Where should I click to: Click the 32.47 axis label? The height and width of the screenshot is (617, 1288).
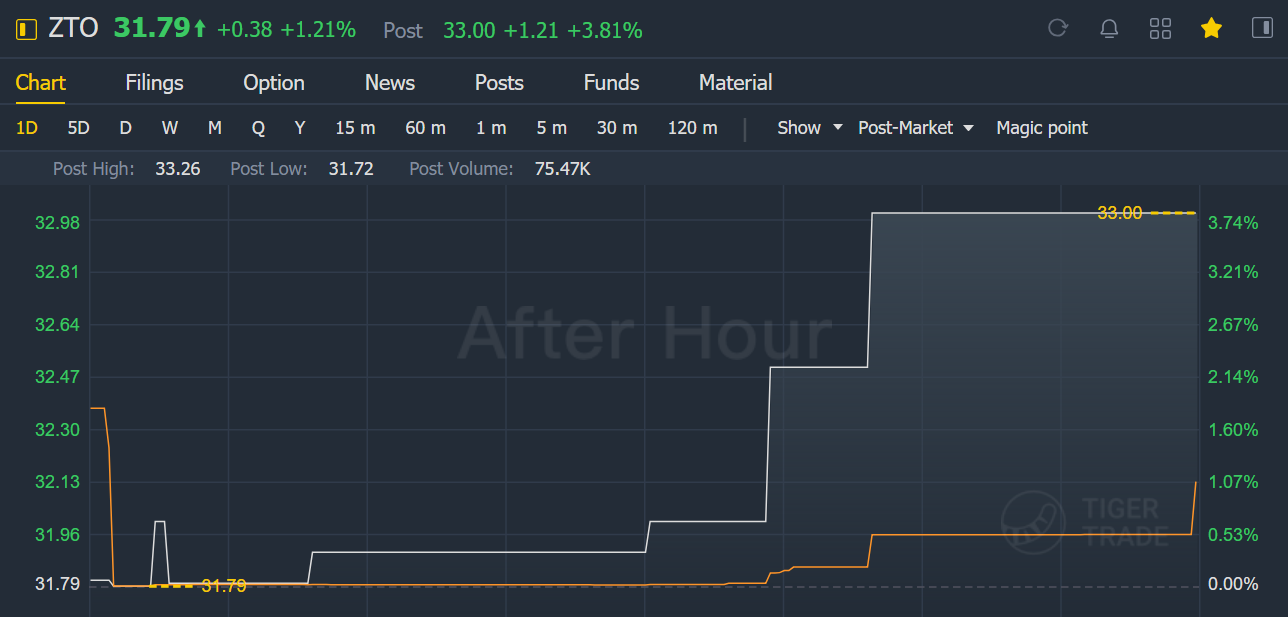[57, 377]
